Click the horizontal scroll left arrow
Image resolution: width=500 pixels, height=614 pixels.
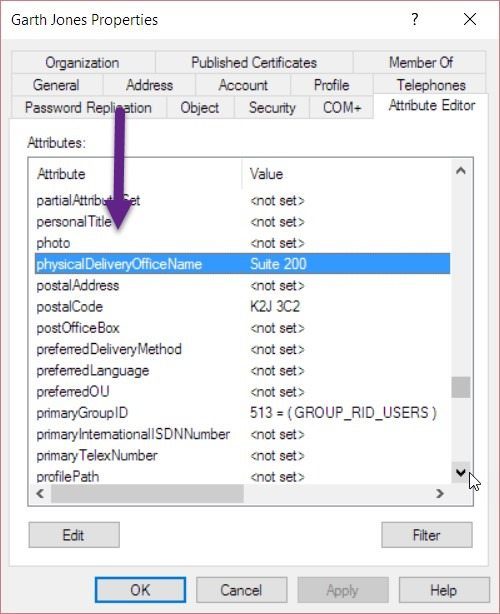[40, 493]
